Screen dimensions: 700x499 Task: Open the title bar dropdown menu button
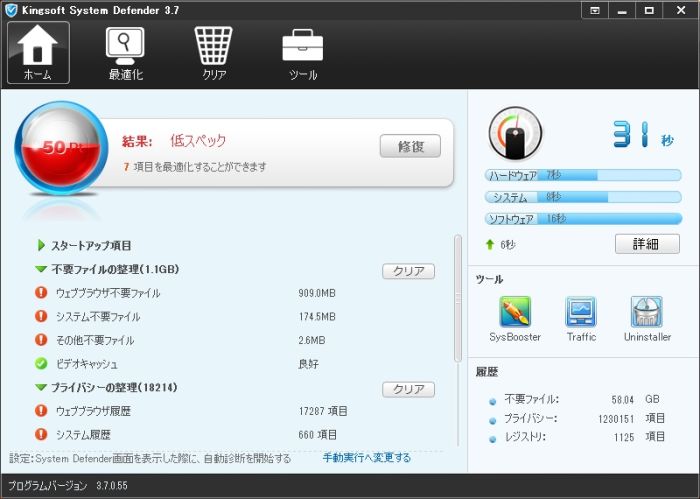coord(596,10)
